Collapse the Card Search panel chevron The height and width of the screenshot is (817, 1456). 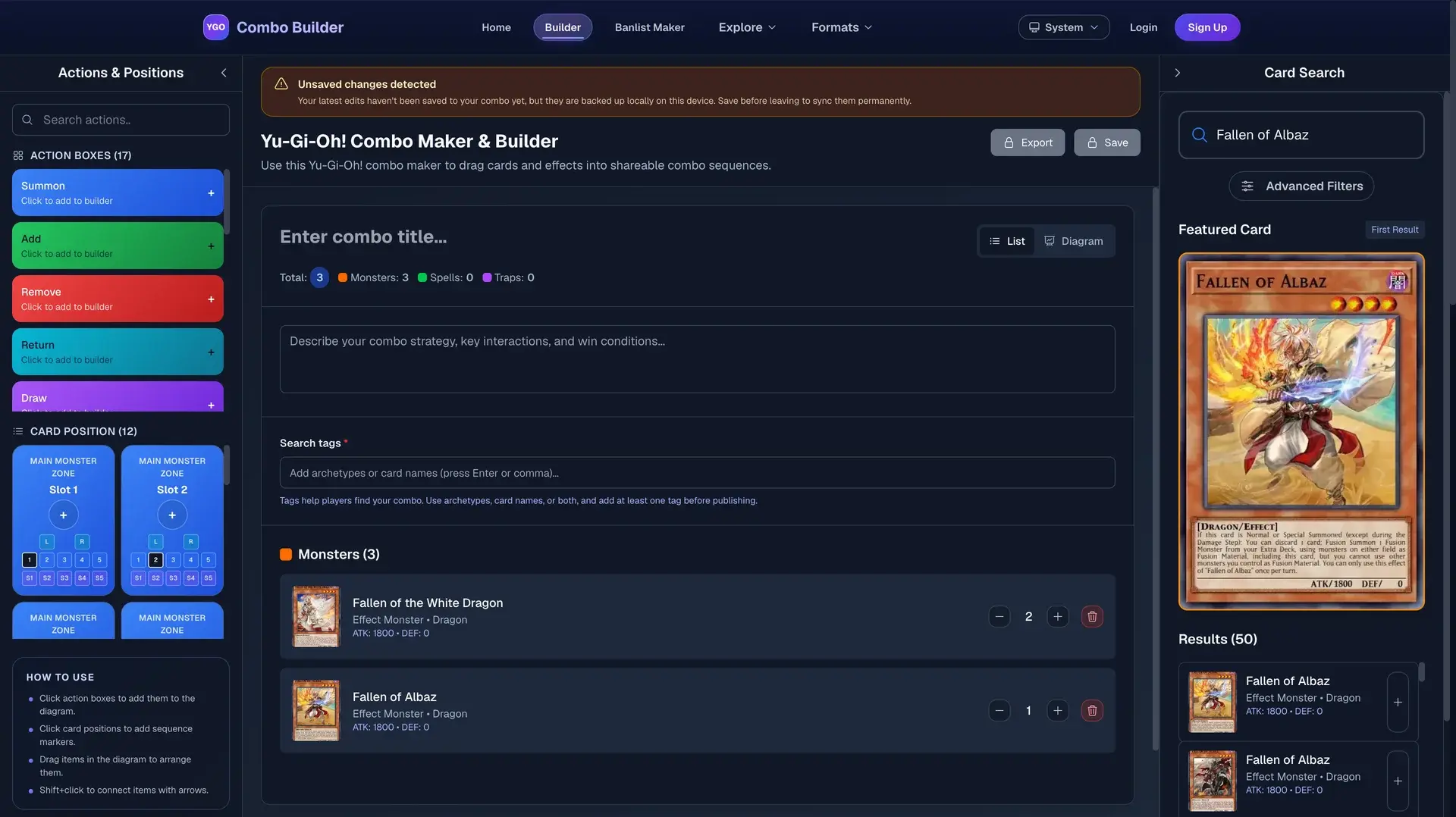point(1177,73)
